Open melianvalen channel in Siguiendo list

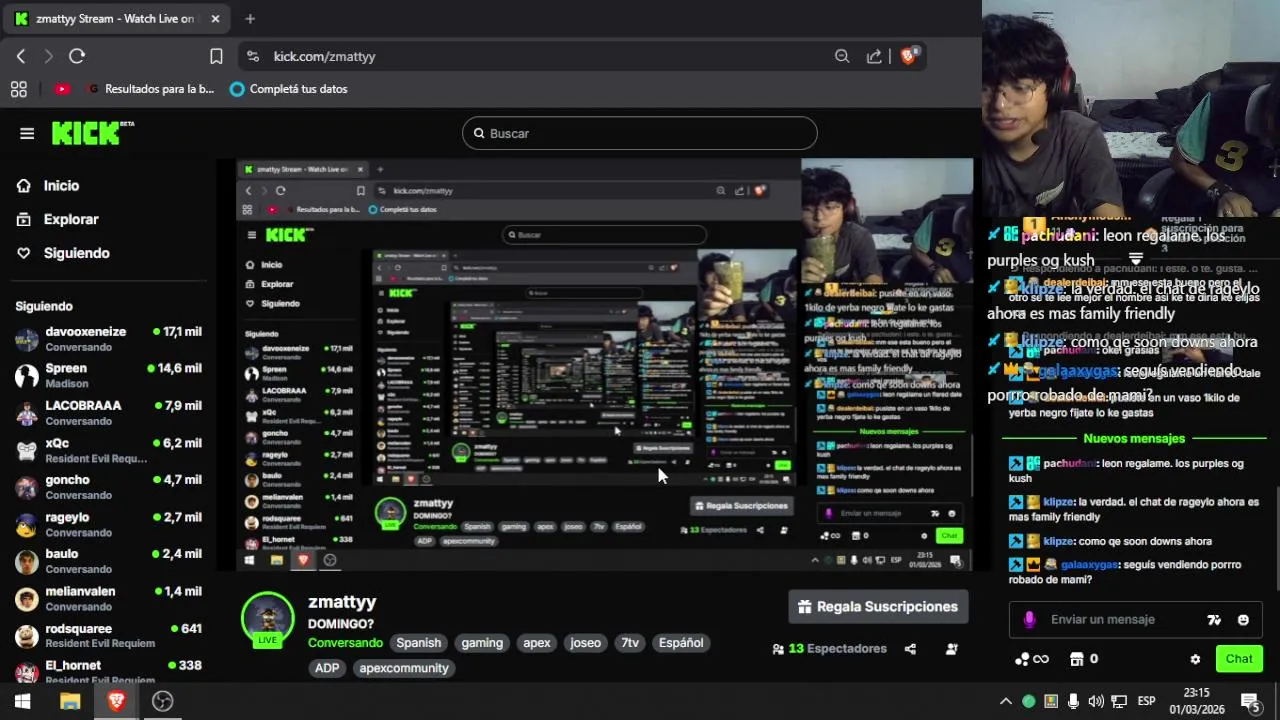coord(108,598)
